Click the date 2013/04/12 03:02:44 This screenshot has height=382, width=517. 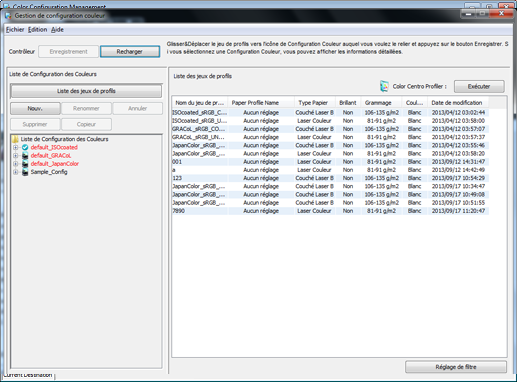coord(458,113)
